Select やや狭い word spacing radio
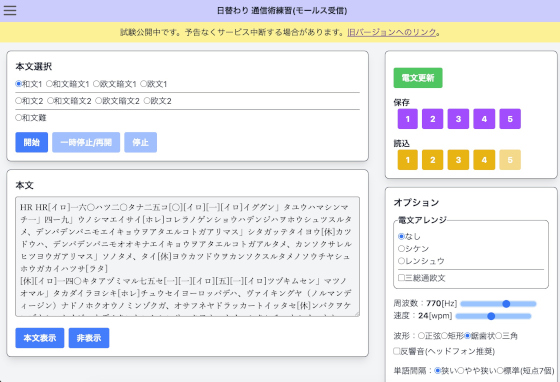 pyautogui.click(x=461, y=371)
